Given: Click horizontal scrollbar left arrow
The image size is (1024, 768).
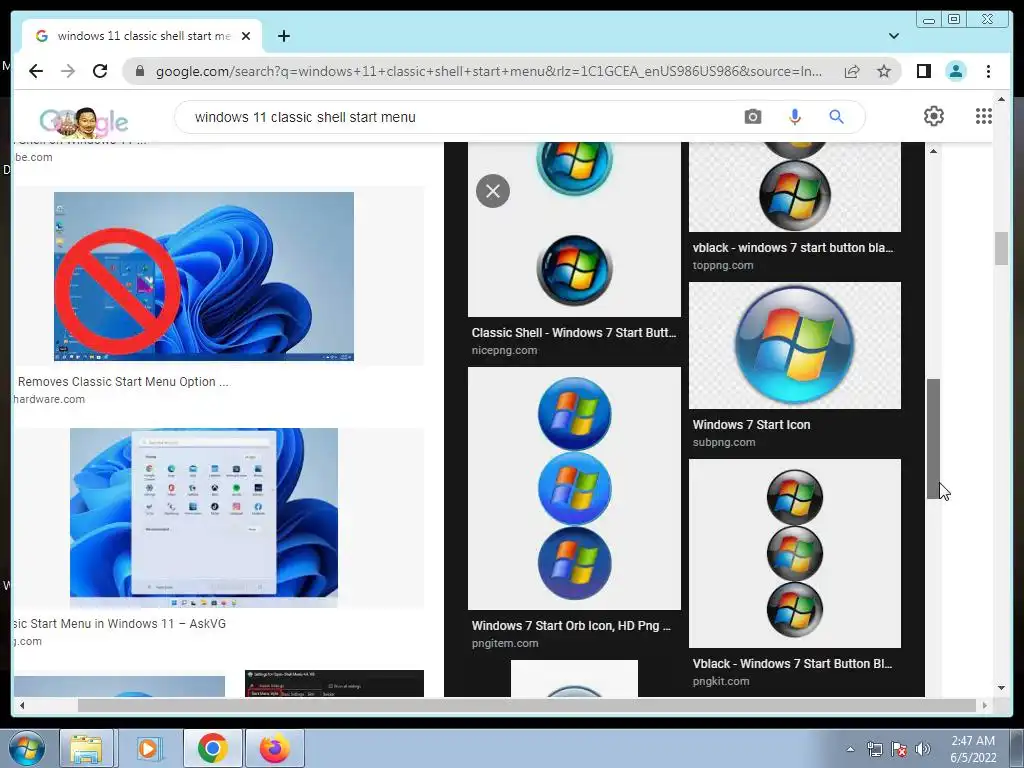Looking at the screenshot, I should [22, 705].
